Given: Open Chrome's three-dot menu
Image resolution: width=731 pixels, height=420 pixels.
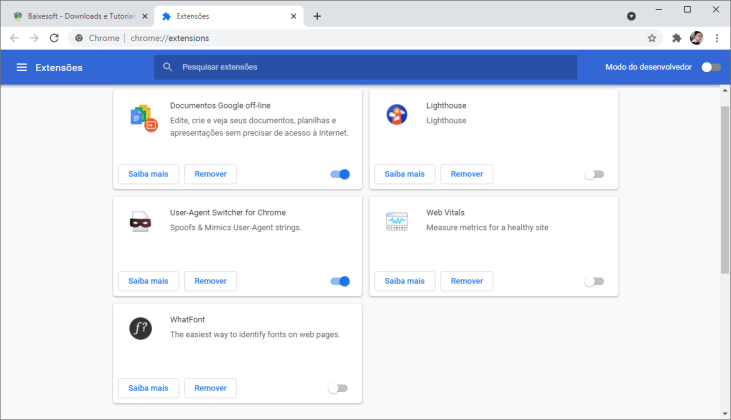Looking at the screenshot, I should point(717,38).
